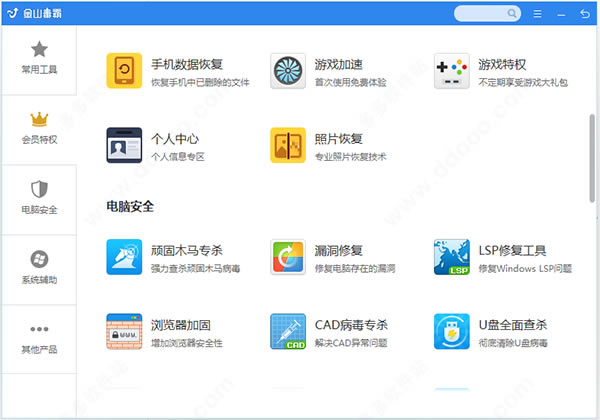The width and height of the screenshot is (600, 420).
Task: Open the 漏洞修复 icon
Action: pos(288,257)
